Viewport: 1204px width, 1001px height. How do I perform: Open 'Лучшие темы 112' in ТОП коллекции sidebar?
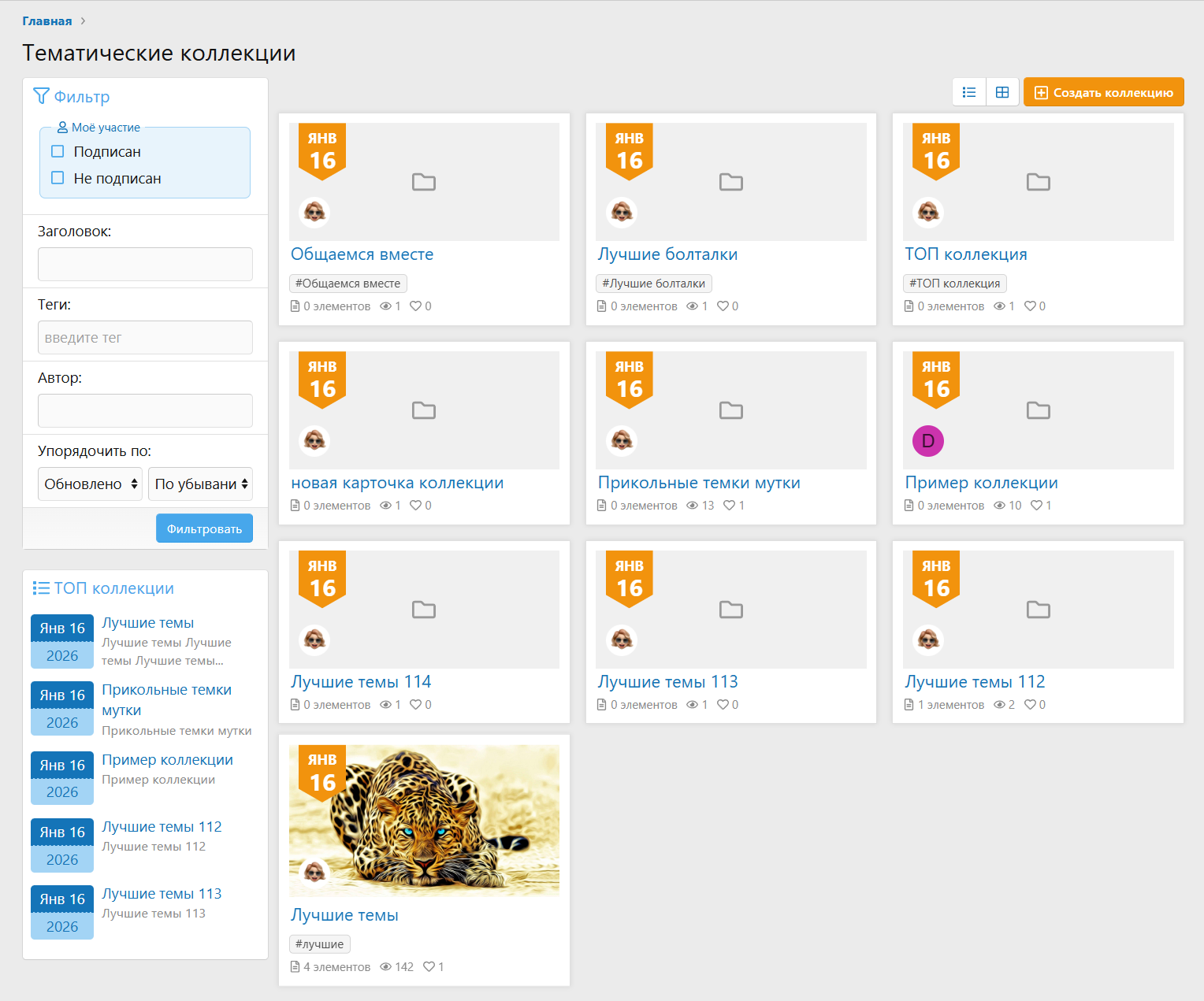point(162,827)
